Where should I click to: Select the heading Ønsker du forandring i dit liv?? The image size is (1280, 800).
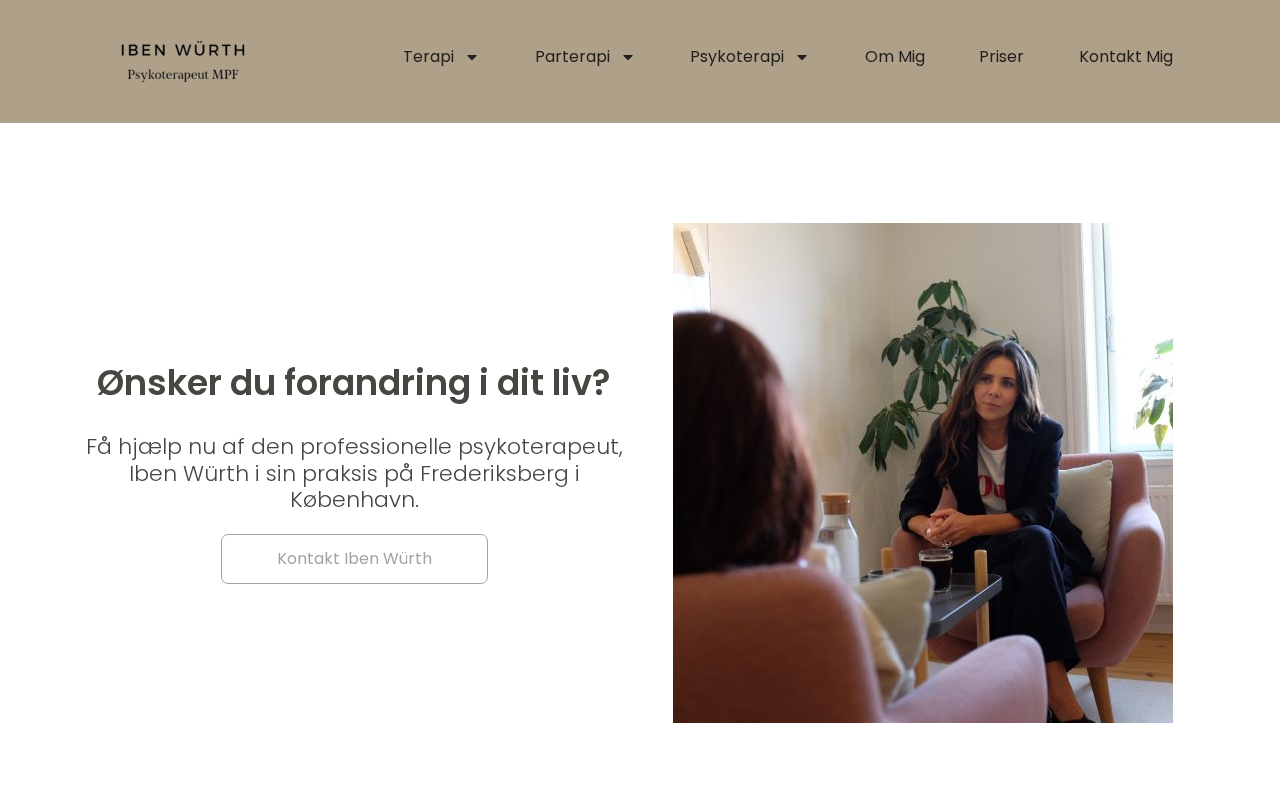point(354,383)
